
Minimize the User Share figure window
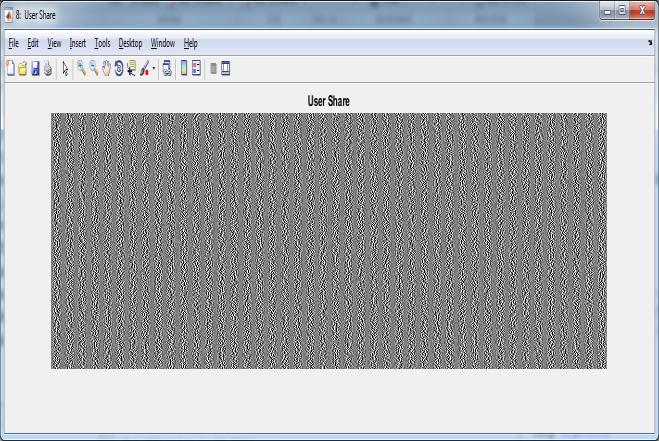click(x=608, y=11)
